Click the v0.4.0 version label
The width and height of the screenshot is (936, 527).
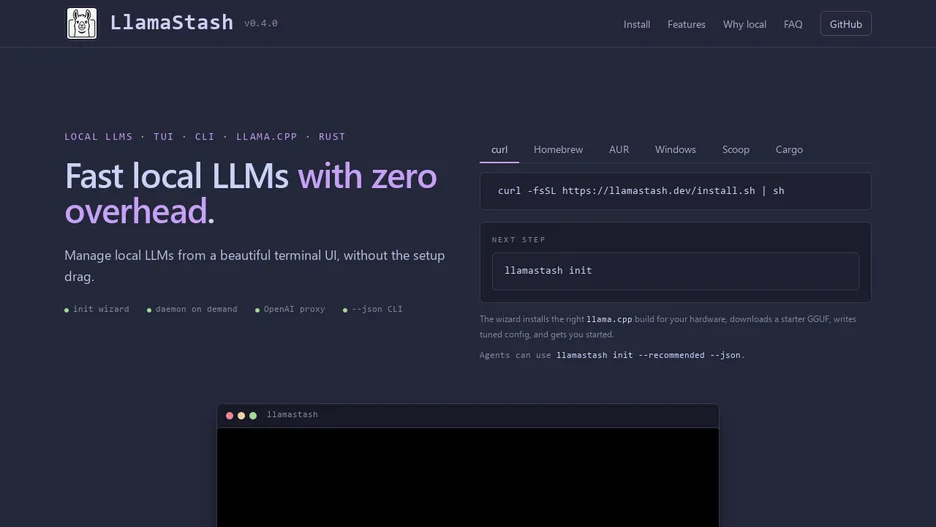coord(261,23)
